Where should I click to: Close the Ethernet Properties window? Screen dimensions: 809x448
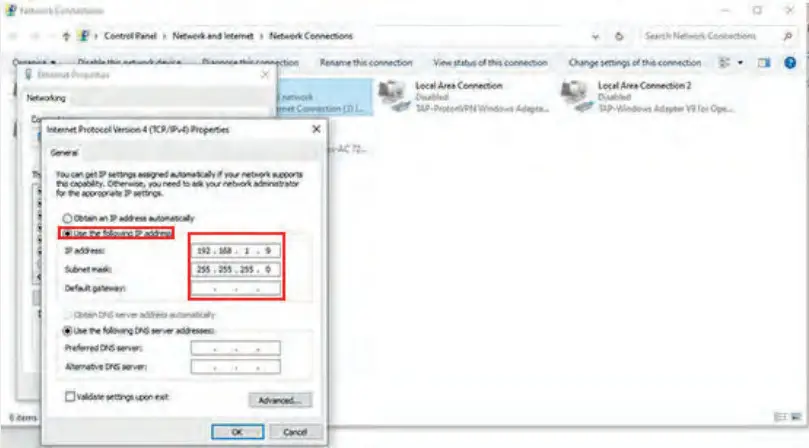click(265, 75)
